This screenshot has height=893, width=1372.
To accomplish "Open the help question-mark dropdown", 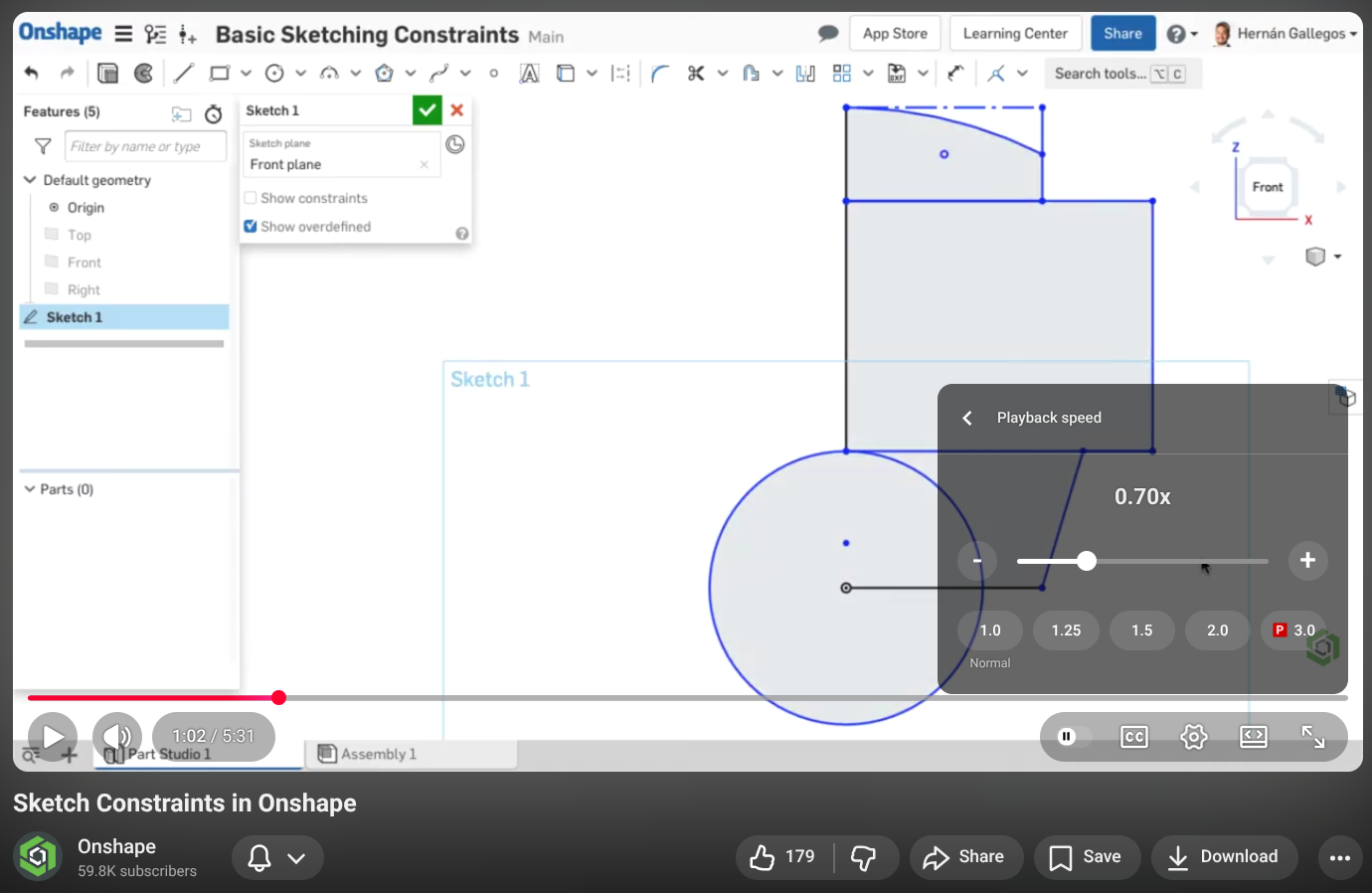I will 1181,34.
